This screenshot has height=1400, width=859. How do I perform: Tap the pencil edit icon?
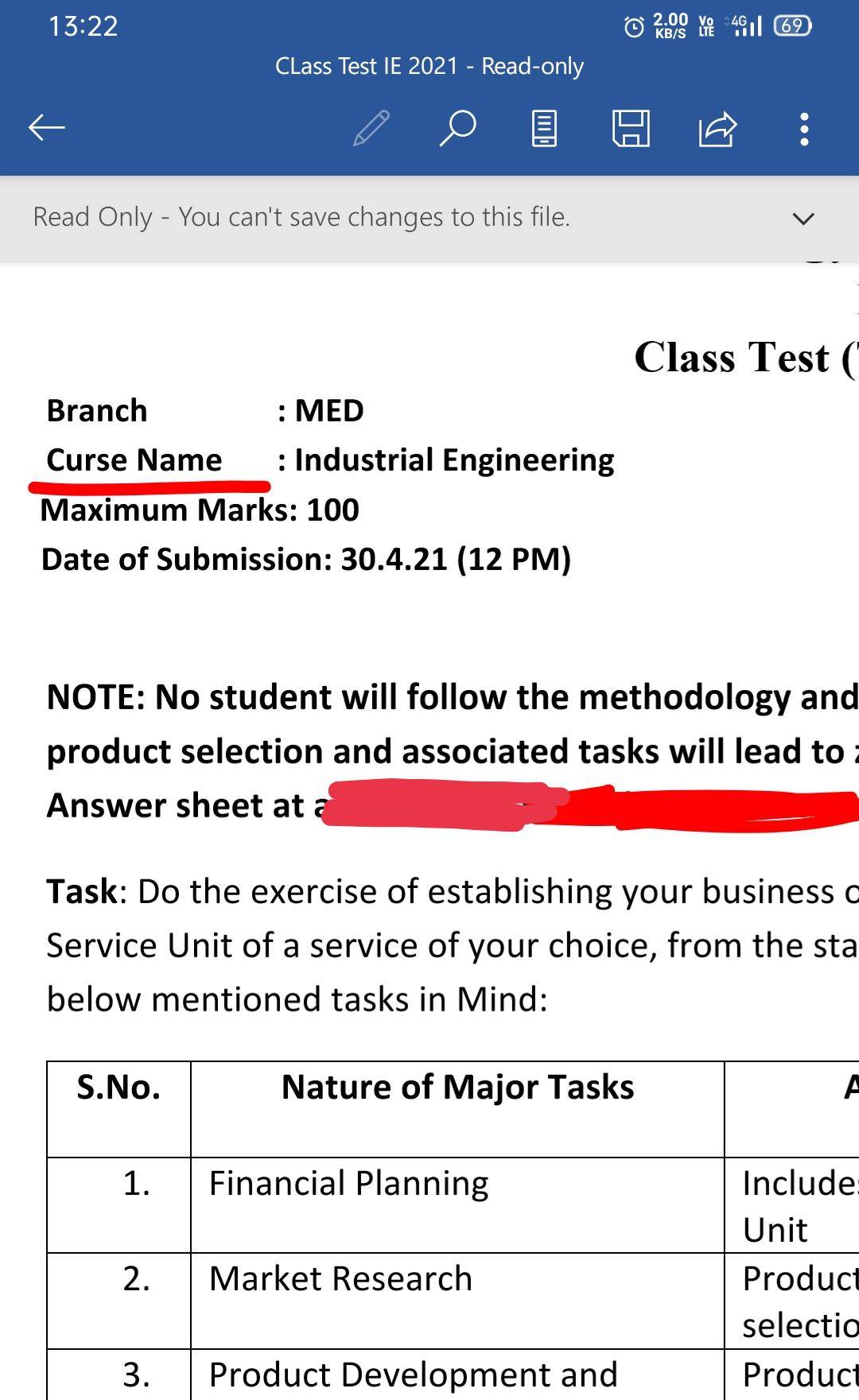pyautogui.click(x=371, y=128)
